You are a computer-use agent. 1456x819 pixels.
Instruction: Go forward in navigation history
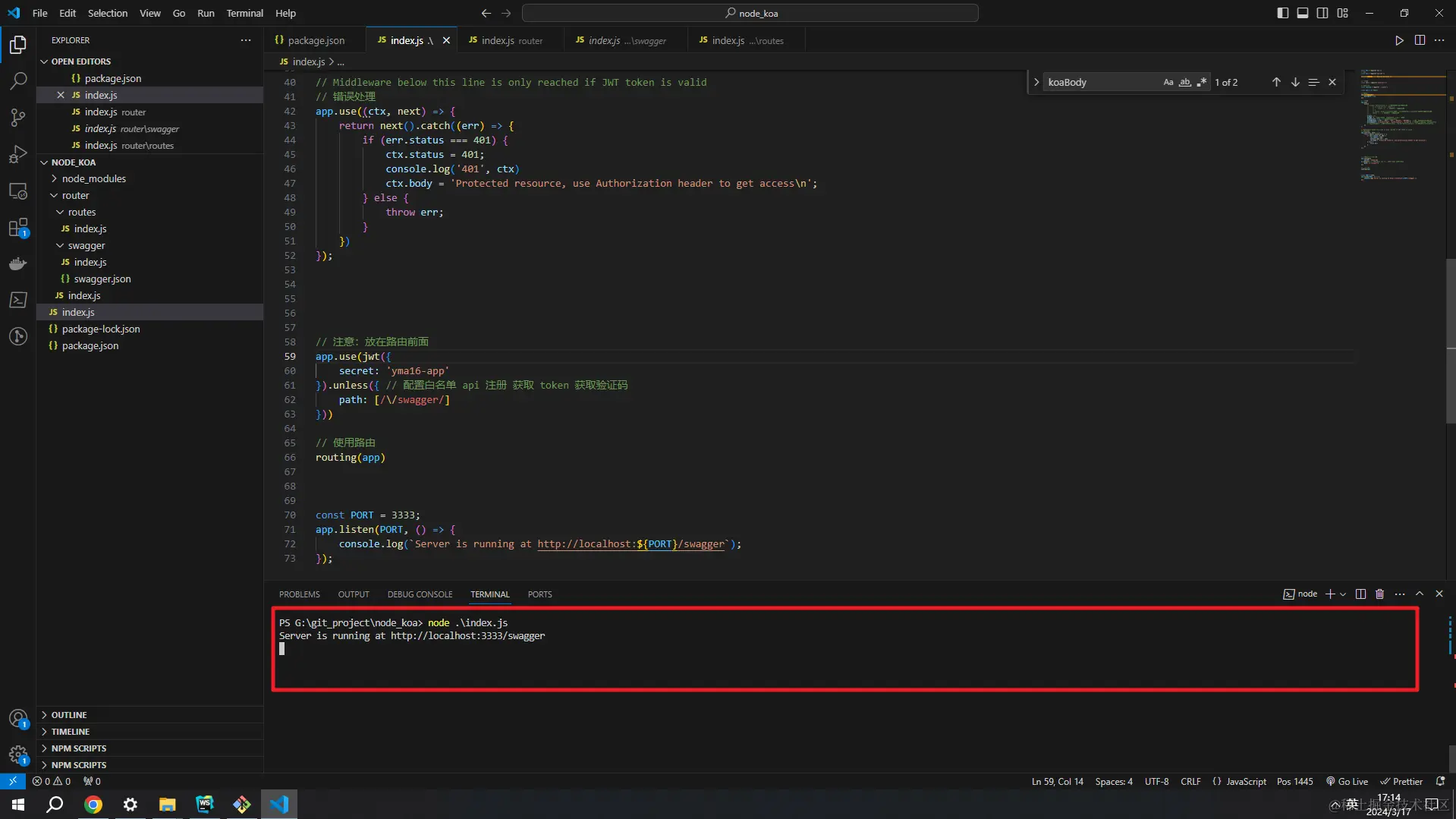point(506,13)
